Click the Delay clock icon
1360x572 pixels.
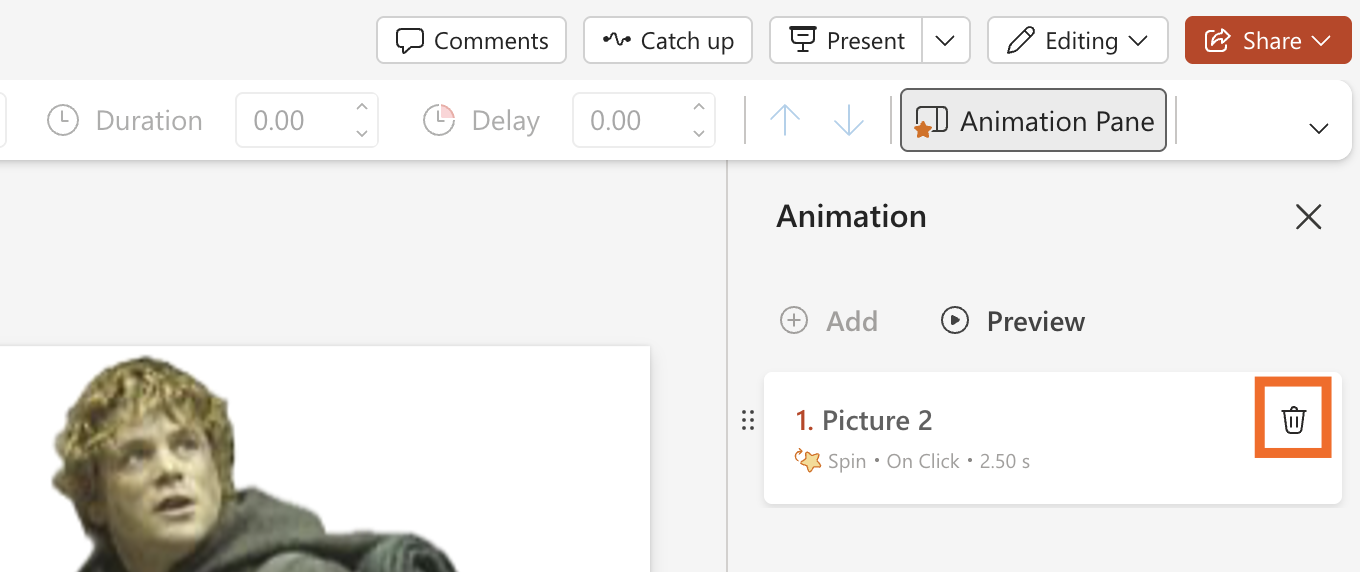coord(439,121)
